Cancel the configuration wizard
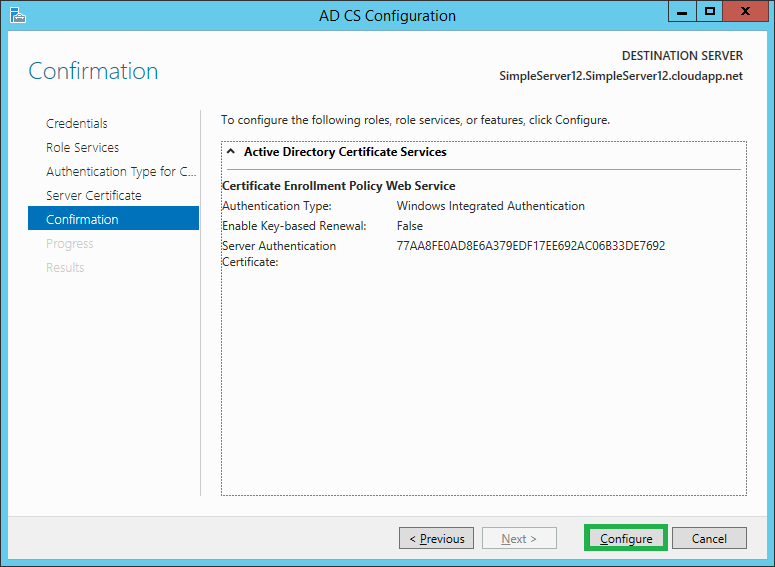Image resolution: width=775 pixels, height=567 pixels. coord(709,539)
